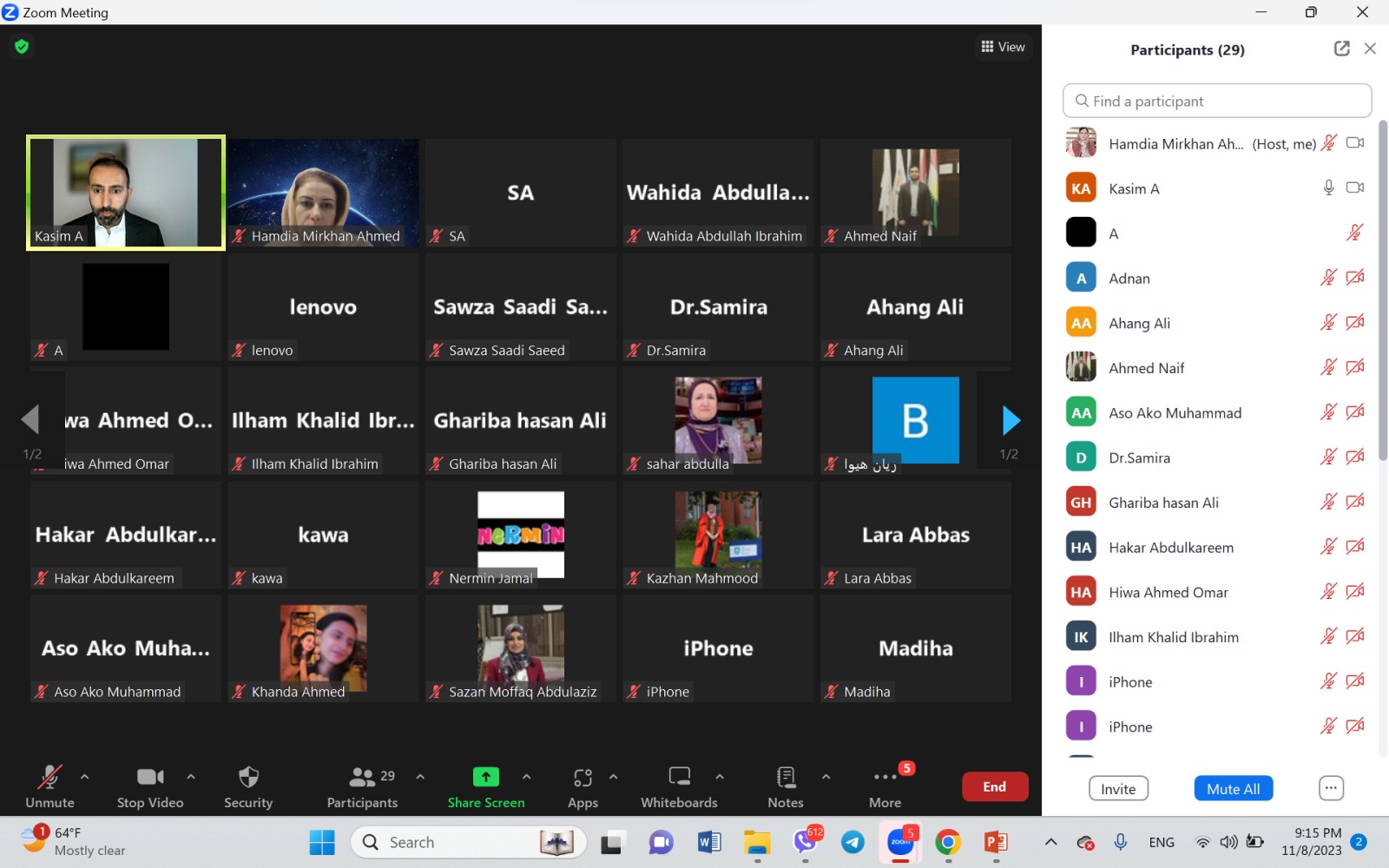Open the Security menu
The image size is (1389, 868).
pyautogui.click(x=248, y=786)
